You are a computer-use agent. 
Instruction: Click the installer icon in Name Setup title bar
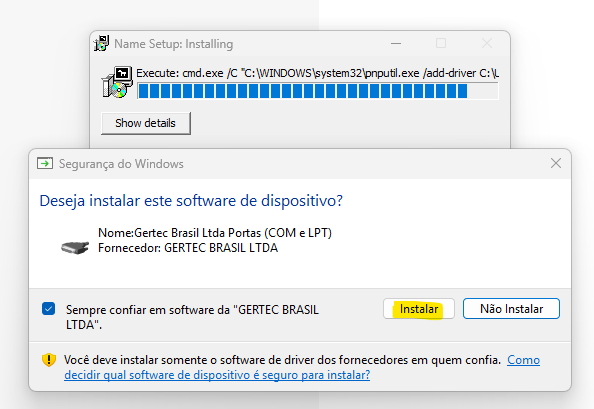pos(102,44)
